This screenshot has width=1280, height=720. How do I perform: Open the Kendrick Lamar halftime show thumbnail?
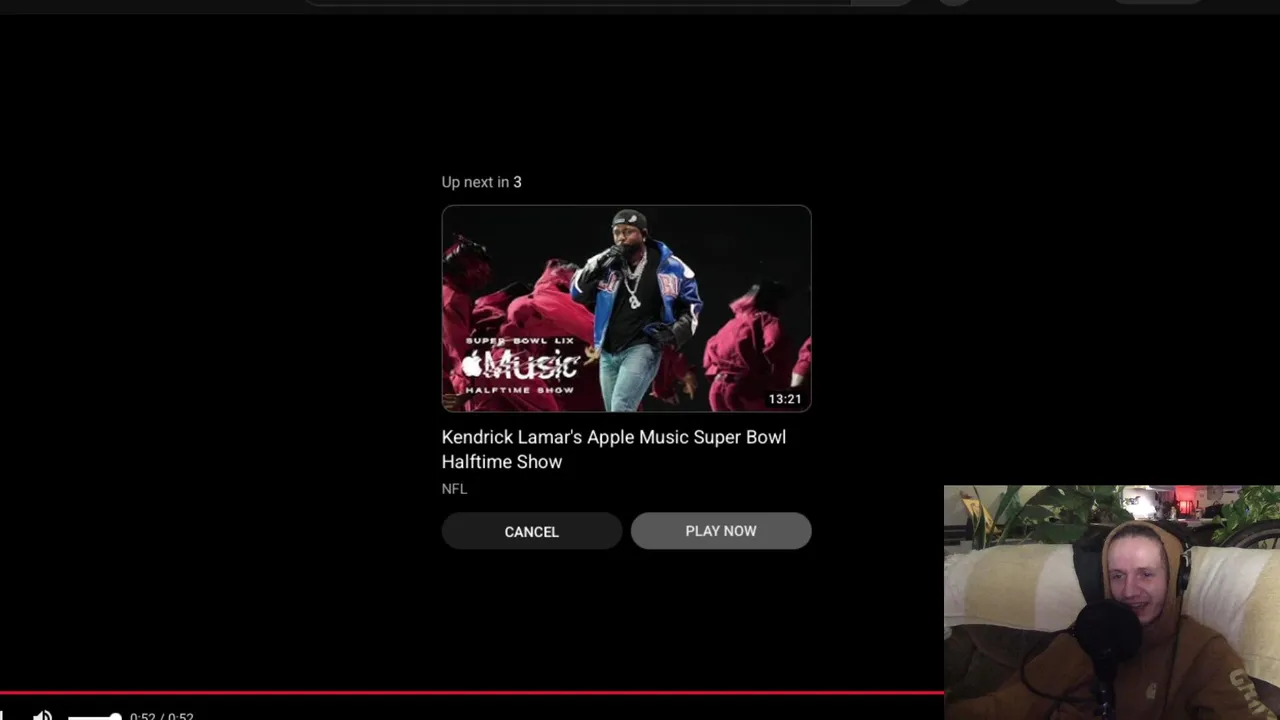coord(626,308)
